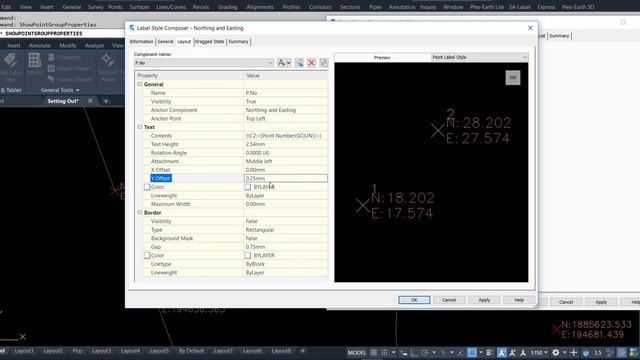Tick the Text Color property checkbox
The width and height of the screenshot is (640, 360).
(x=147, y=187)
